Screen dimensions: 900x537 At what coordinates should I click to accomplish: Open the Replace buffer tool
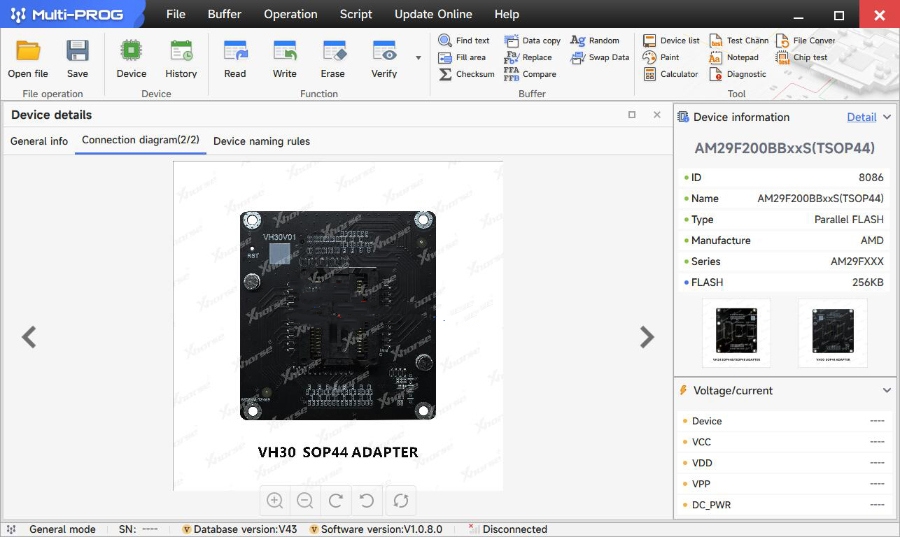[x=528, y=57]
